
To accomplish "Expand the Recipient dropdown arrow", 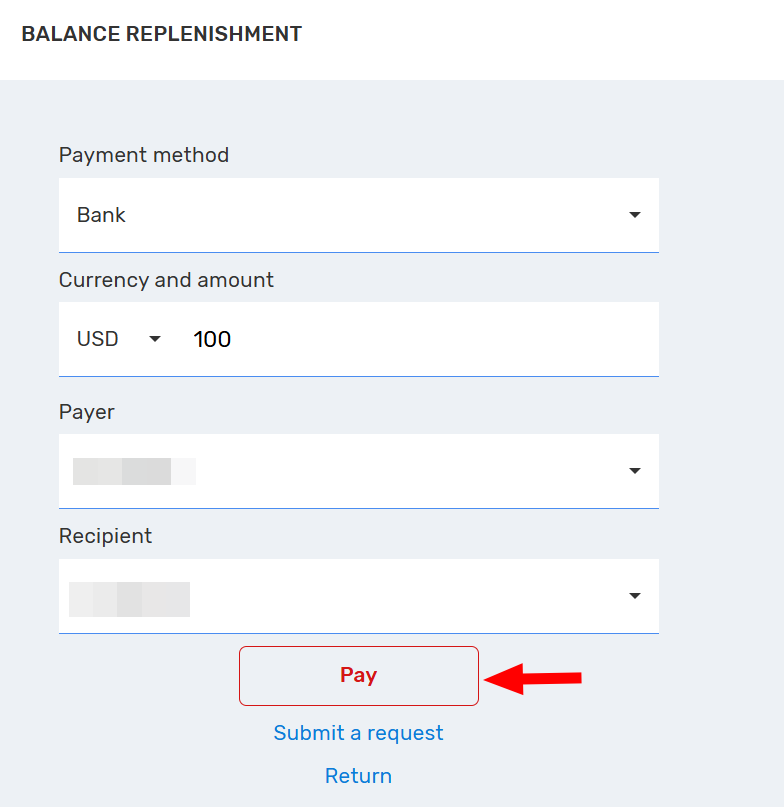I will (x=634, y=596).
